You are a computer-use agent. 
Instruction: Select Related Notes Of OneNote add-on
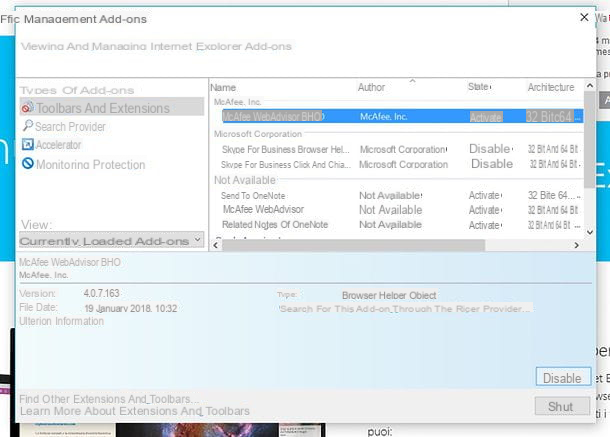[275, 225]
